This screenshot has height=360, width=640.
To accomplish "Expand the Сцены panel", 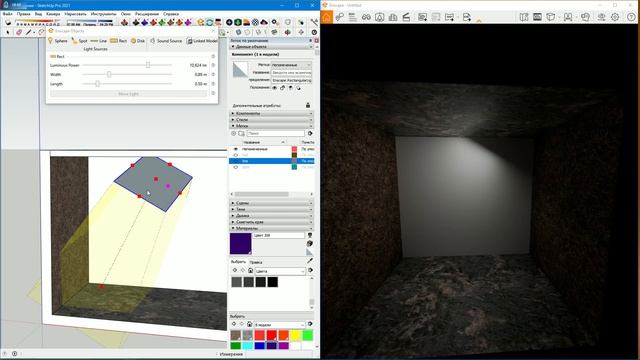I will tap(272, 203).
